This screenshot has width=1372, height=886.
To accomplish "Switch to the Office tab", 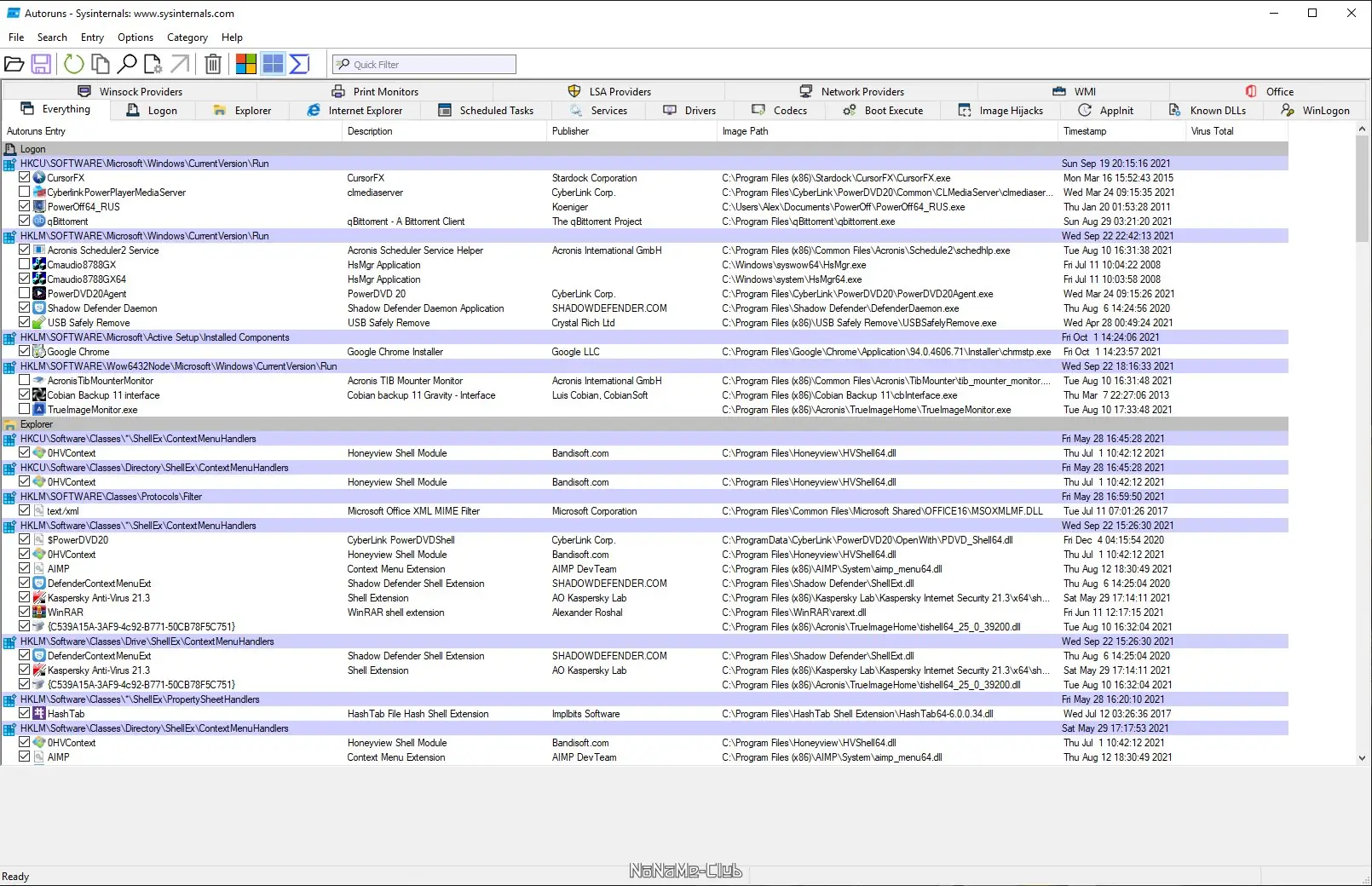I will click(1269, 92).
